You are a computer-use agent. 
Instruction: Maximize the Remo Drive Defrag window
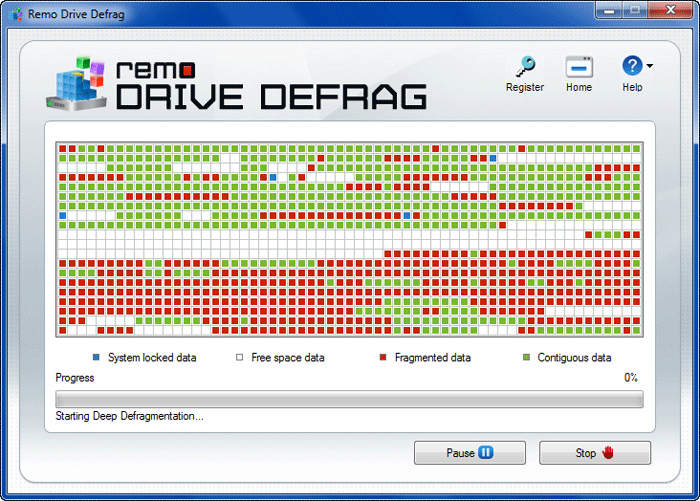tap(634, 10)
